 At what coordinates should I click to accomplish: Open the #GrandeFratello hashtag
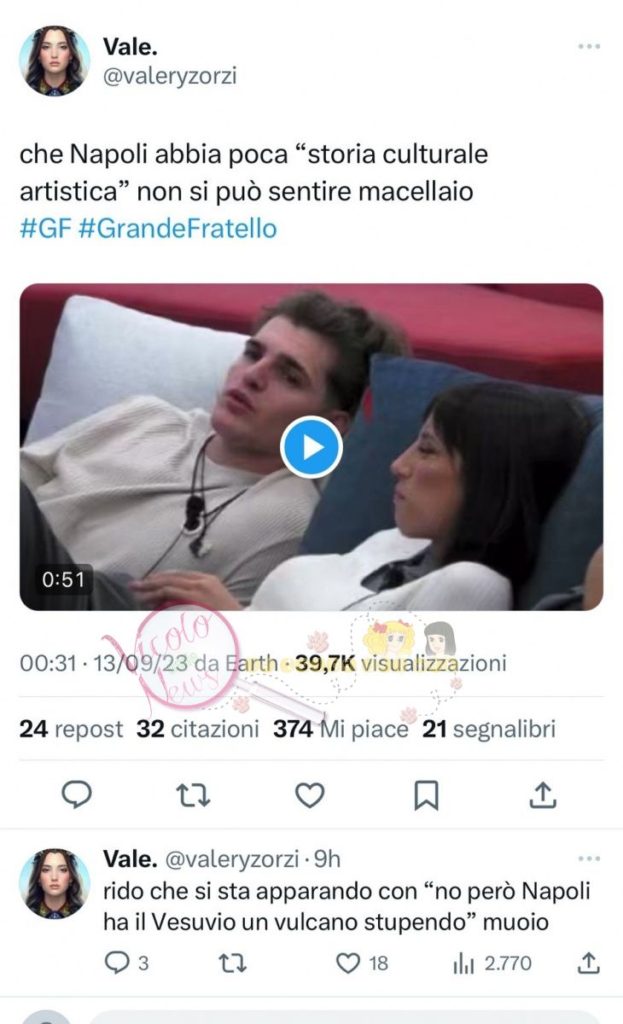(178, 229)
